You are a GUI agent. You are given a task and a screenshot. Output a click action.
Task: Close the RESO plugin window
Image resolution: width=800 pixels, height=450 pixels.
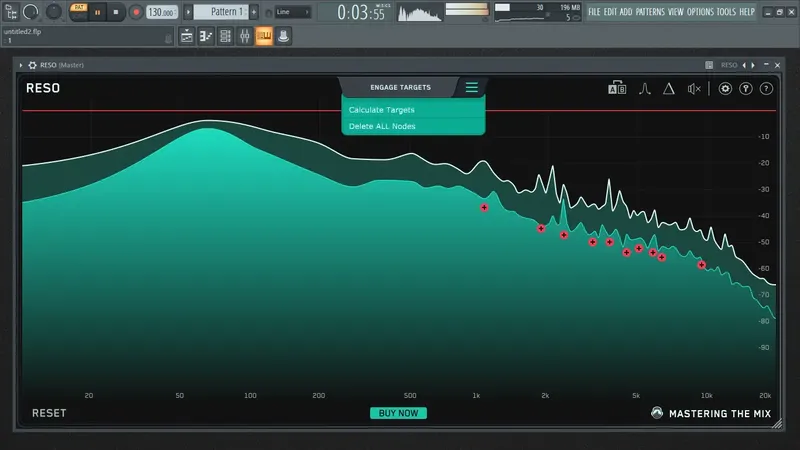click(x=778, y=65)
